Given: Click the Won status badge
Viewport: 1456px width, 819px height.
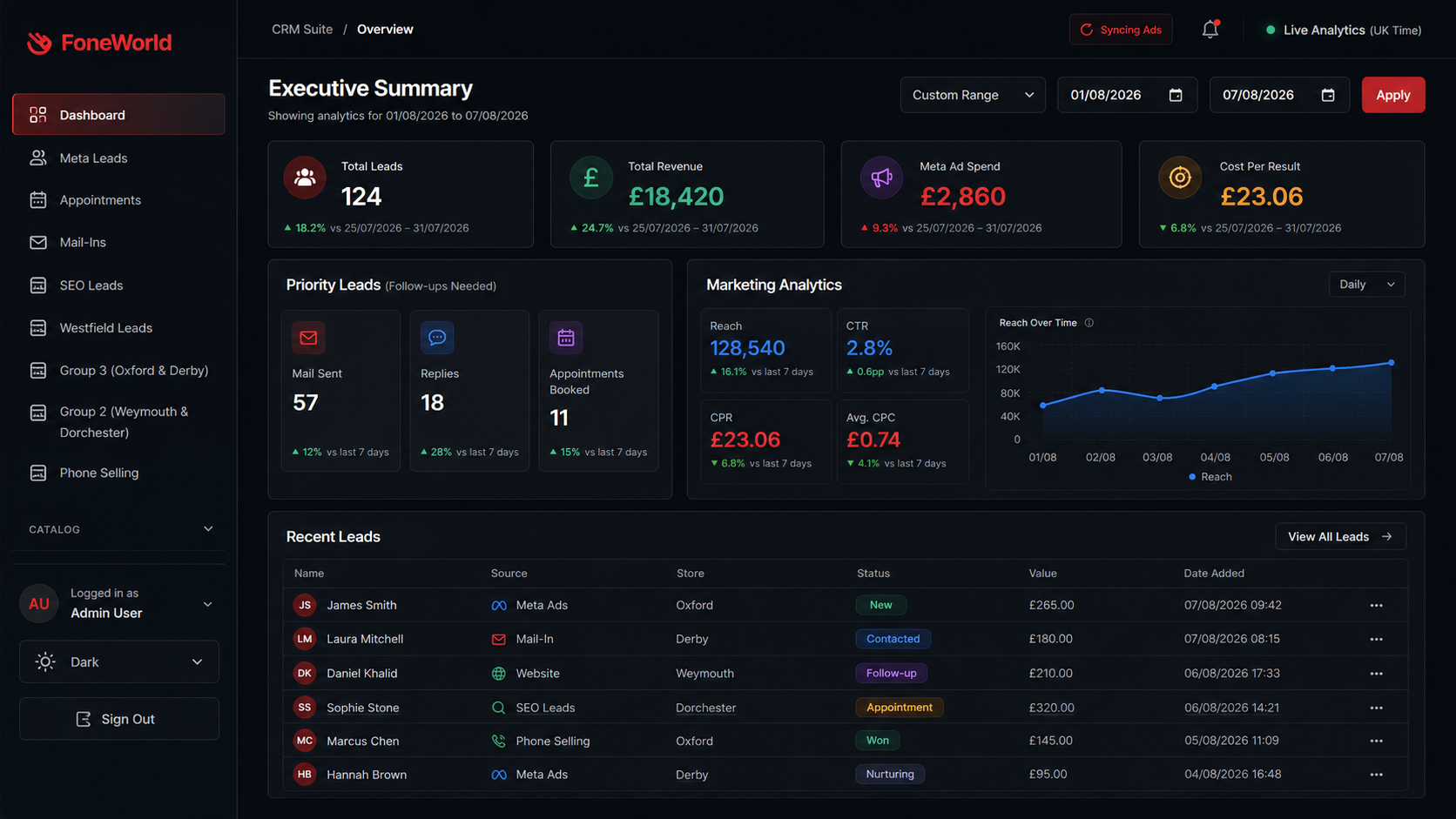Looking at the screenshot, I should tap(878, 741).
